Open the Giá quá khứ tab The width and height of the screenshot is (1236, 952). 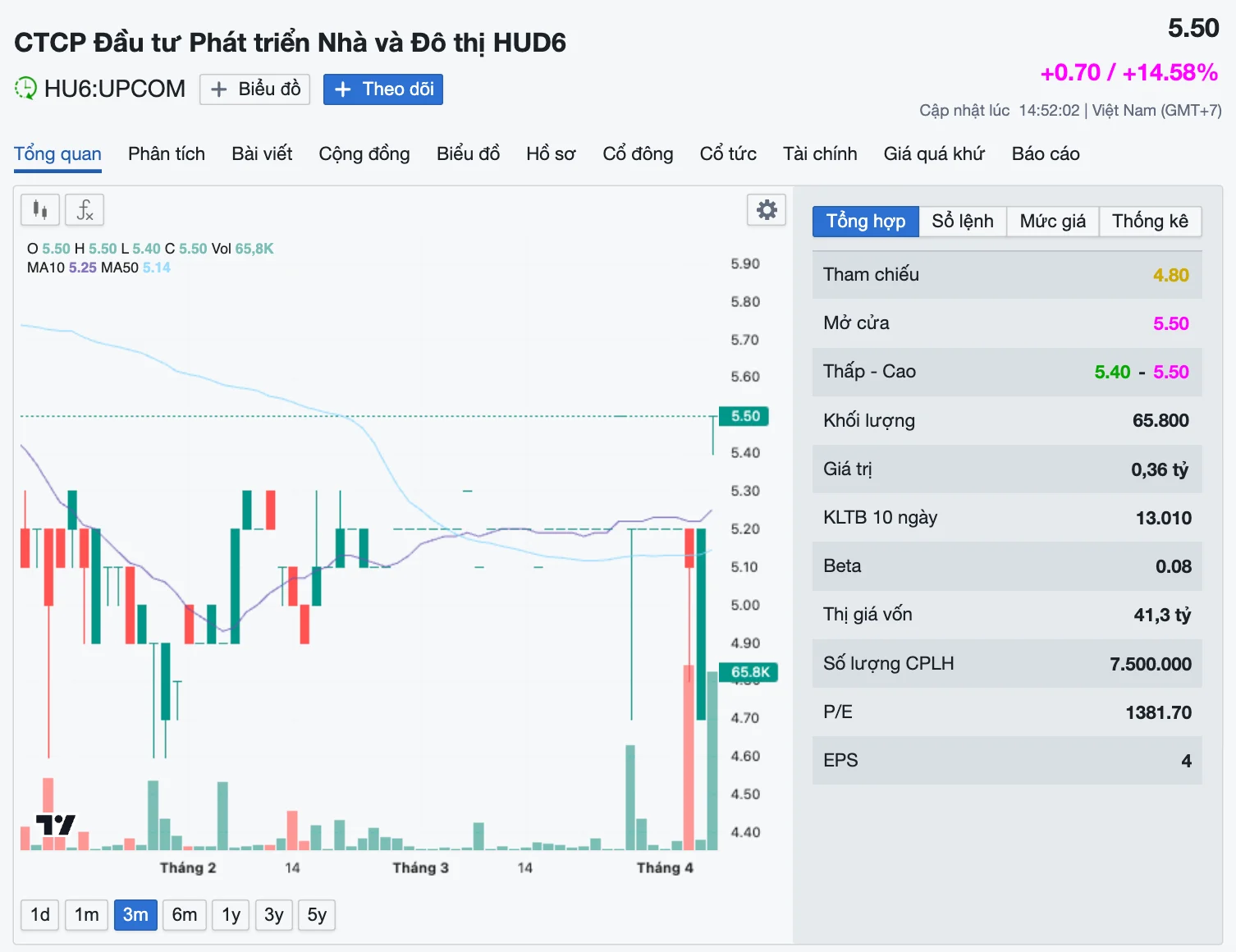coord(933,154)
